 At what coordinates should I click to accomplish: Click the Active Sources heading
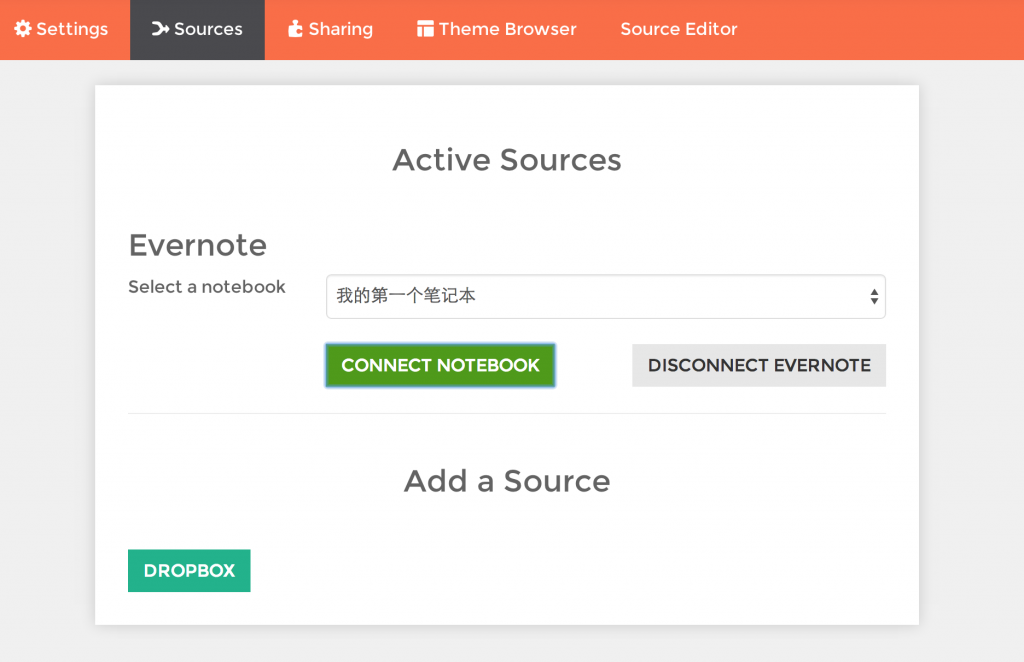point(507,160)
